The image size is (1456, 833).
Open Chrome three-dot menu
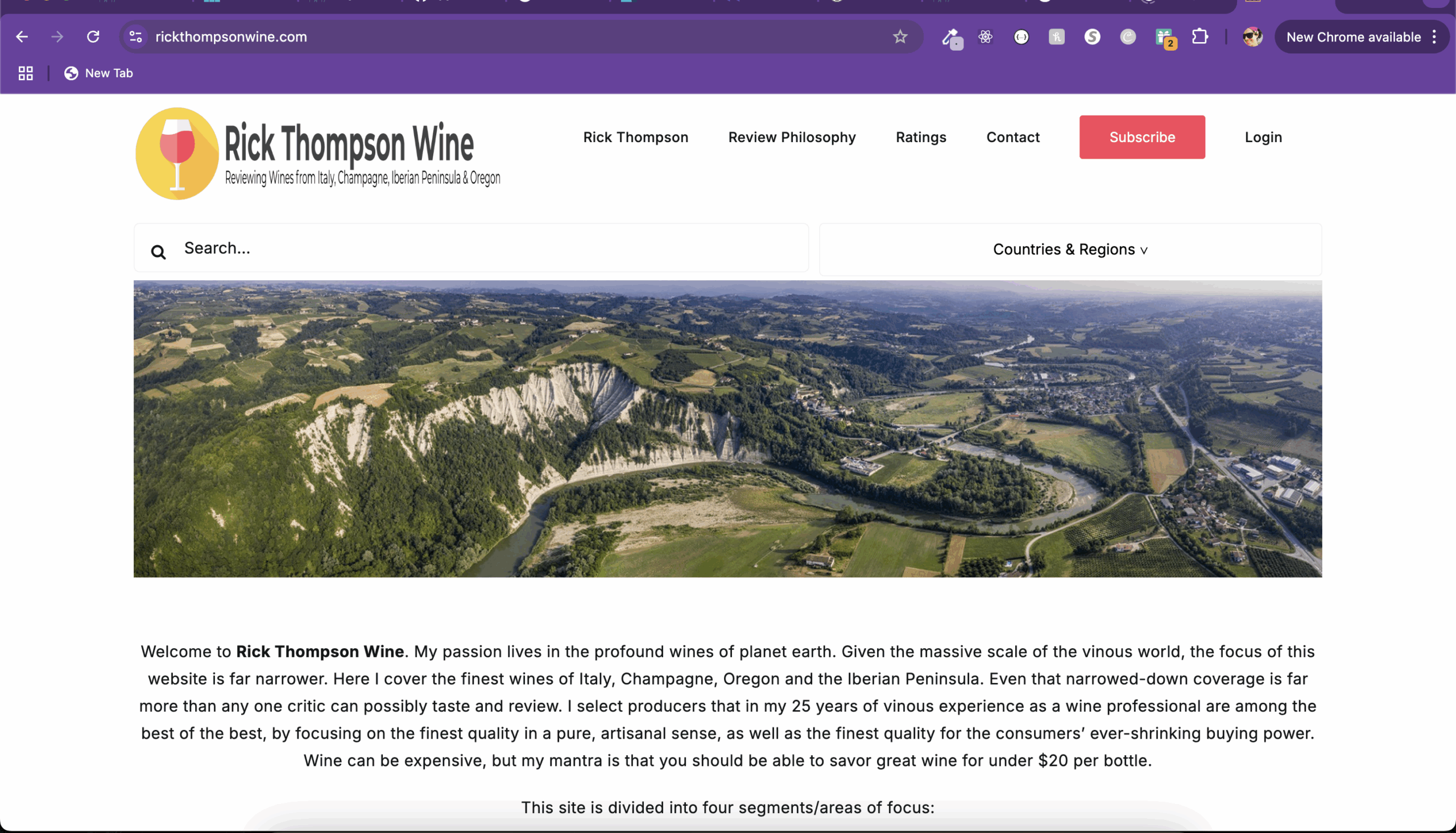pos(1434,36)
